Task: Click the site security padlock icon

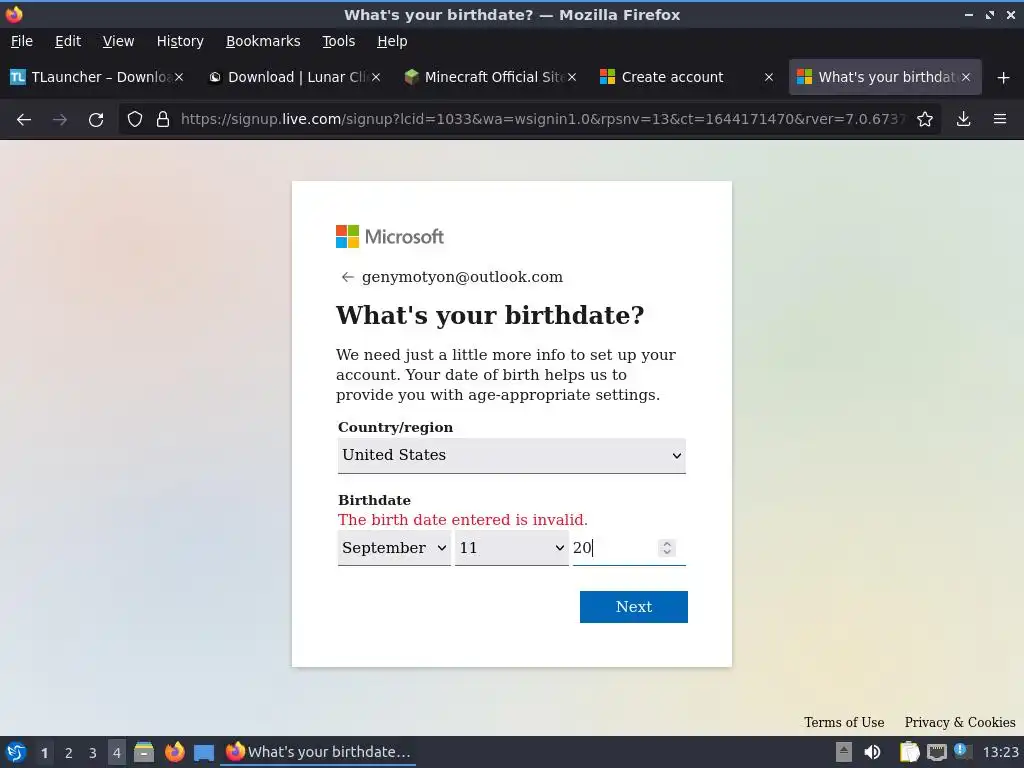Action: tap(163, 120)
